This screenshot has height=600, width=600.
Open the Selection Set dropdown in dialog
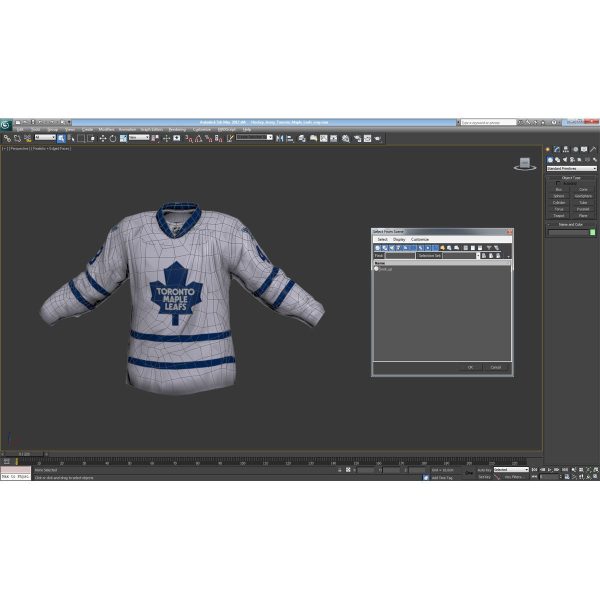pyautogui.click(x=461, y=256)
